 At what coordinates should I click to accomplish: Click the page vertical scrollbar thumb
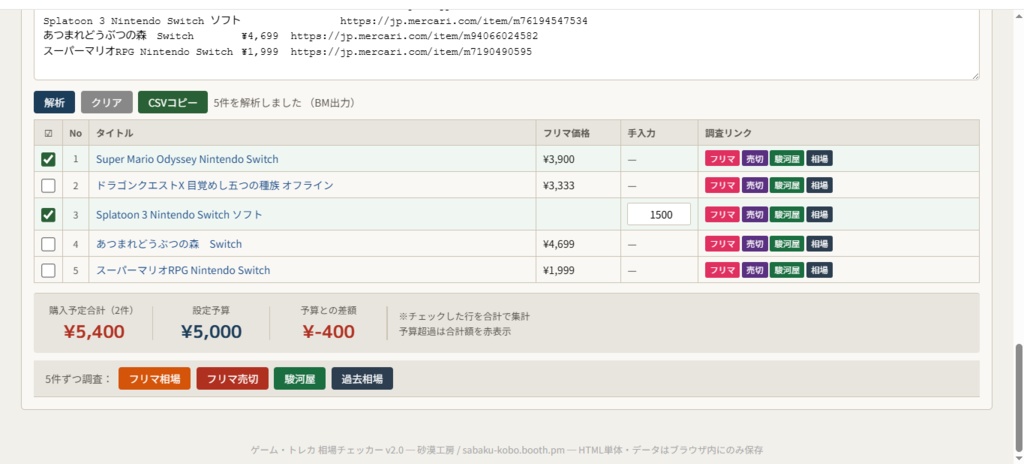click(x=1019, y=399)
